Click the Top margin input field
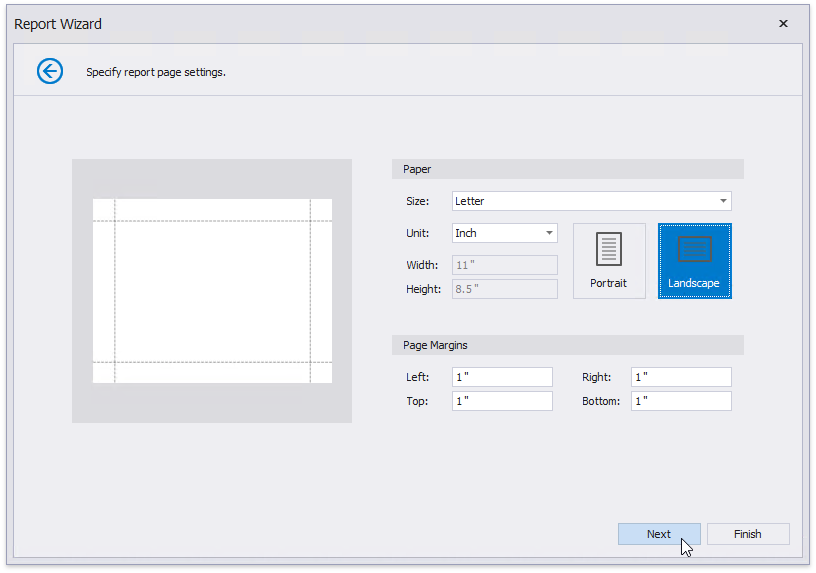The image size is (816, 573). point(502,401)
